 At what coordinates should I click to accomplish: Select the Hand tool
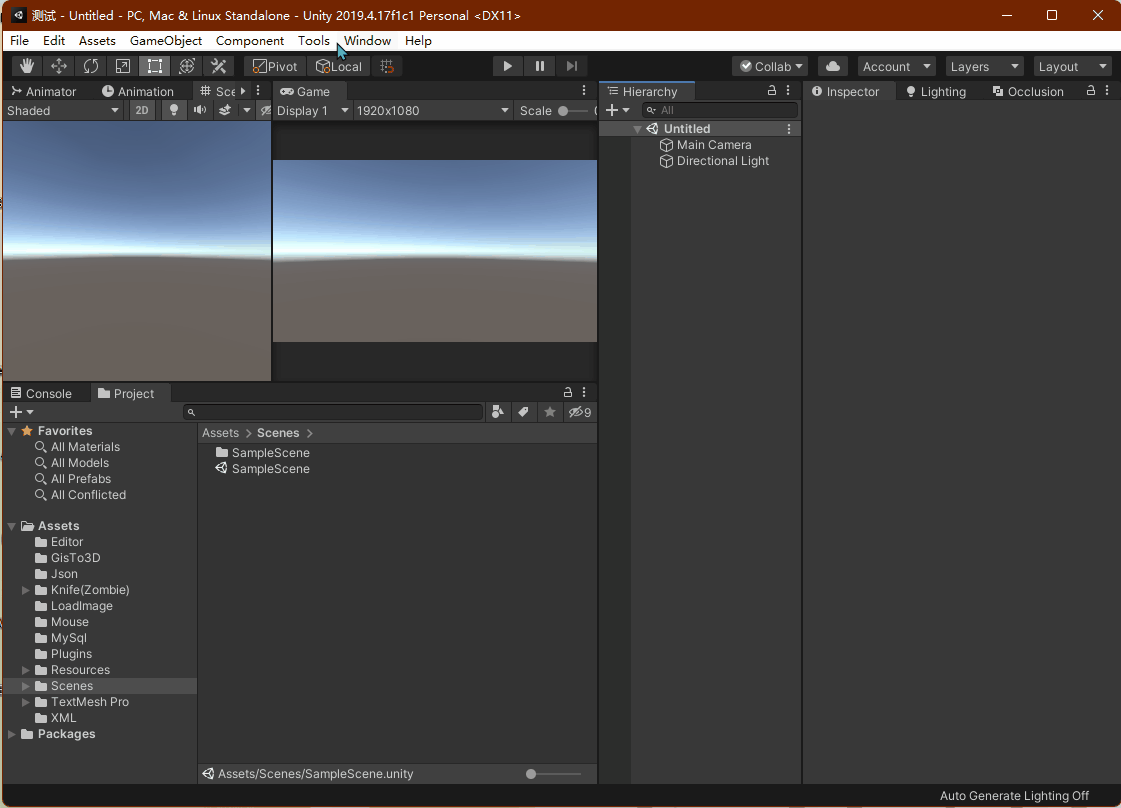pyautogui.click(x=27, y=66)
